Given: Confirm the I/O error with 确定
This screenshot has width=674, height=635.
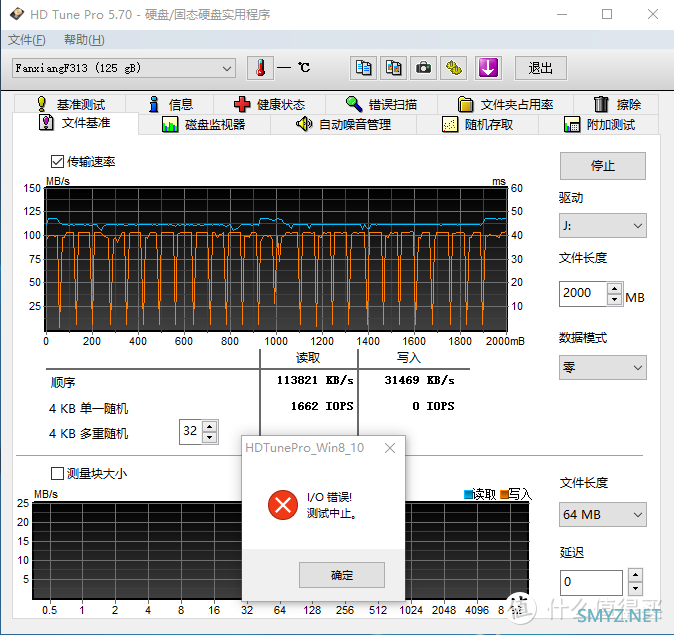Looking at the screenshot, I should pyautogui.click(x=342, y=575).
